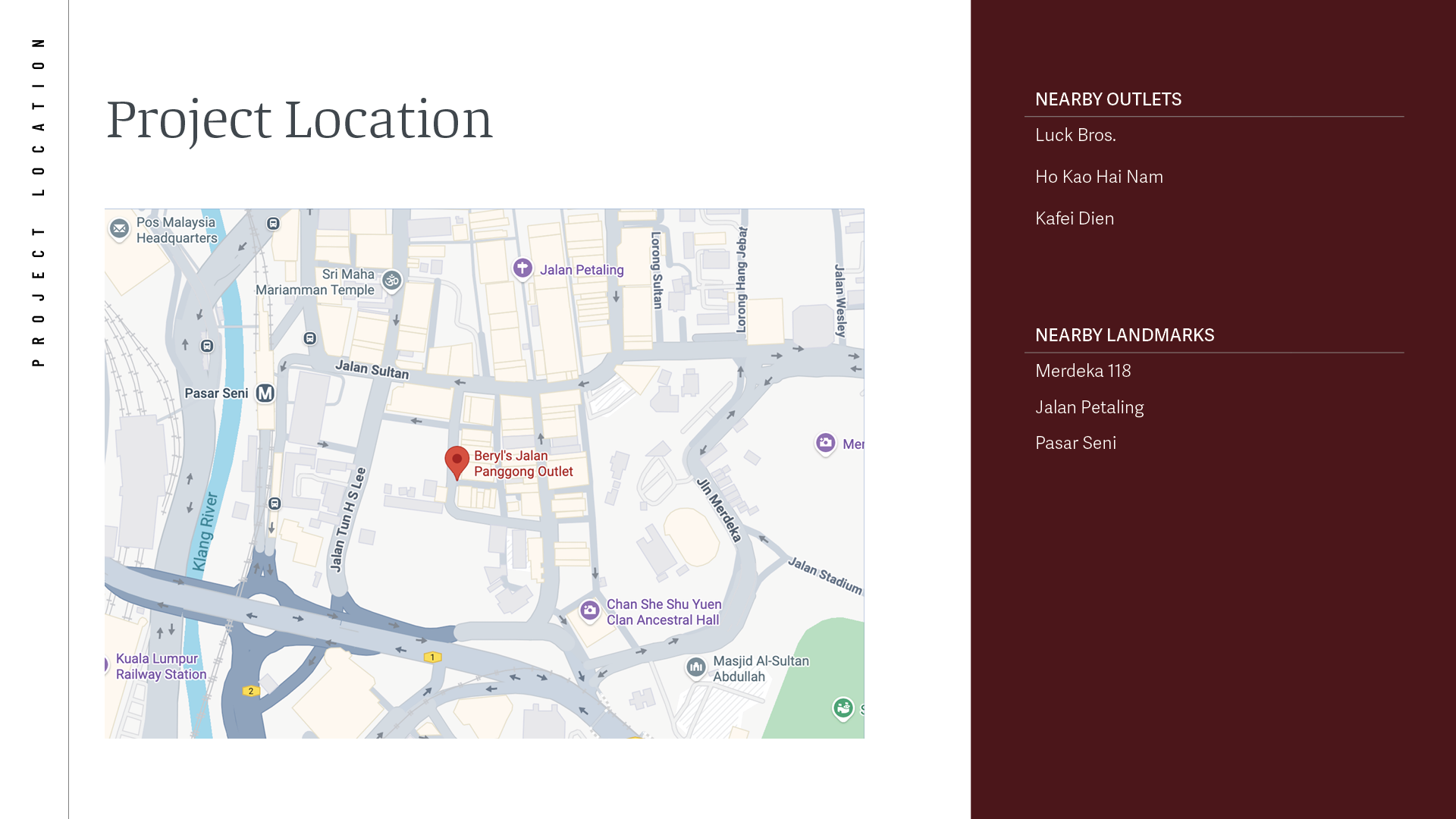Click the Jalan Petaling purple marker icon
This screenshot has height=819, width=1456.
[522, 268]
